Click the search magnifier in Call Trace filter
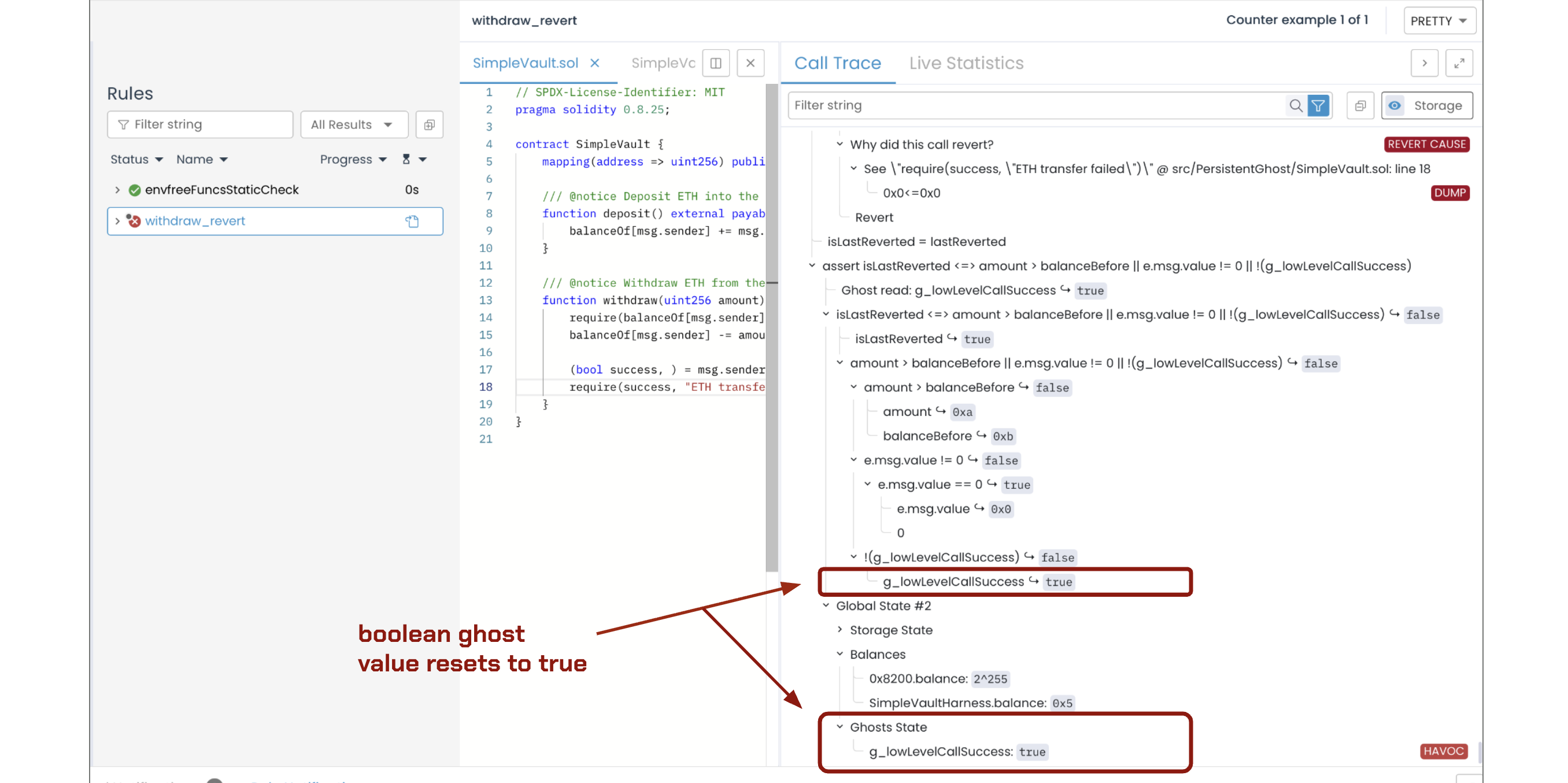Image resolution: width=1568 pixels, height=783 pixels. click(x=1295, y=105)
